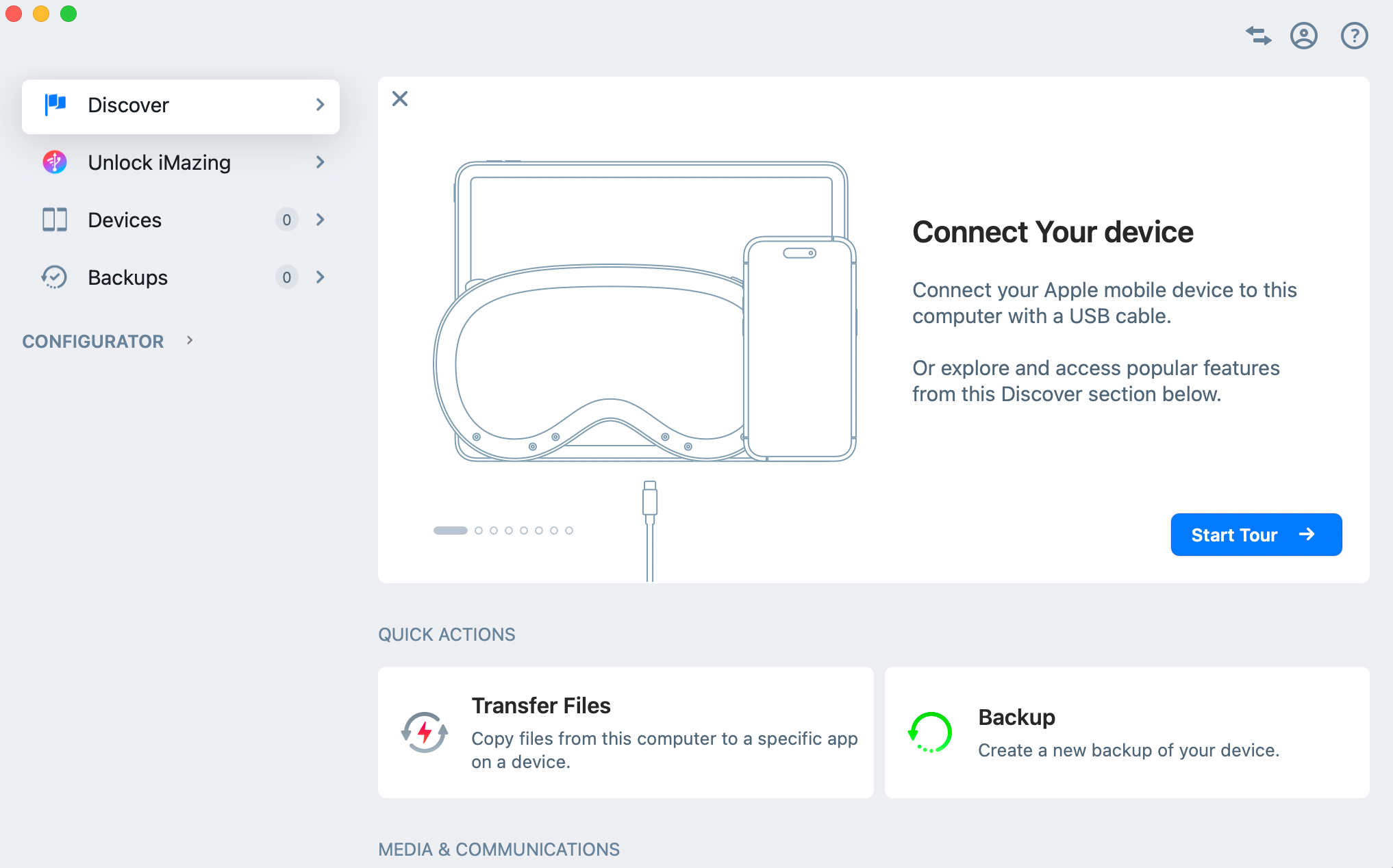Viewport: 1393px width, 868px height.
Task: Click the green Backup circular icon
Action: (x=930, y=732)
